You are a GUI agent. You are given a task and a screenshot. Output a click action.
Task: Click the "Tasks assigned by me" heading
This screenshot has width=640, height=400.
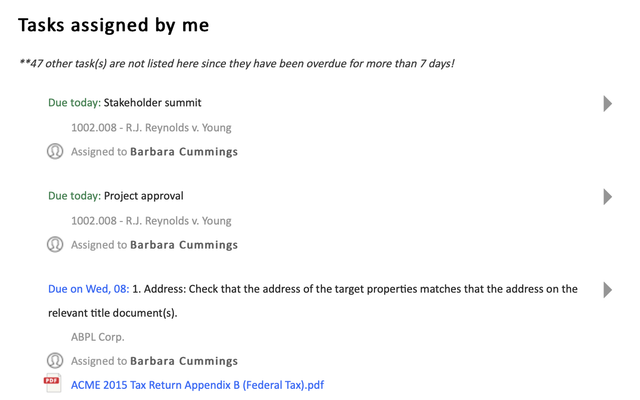click(114, 25)
